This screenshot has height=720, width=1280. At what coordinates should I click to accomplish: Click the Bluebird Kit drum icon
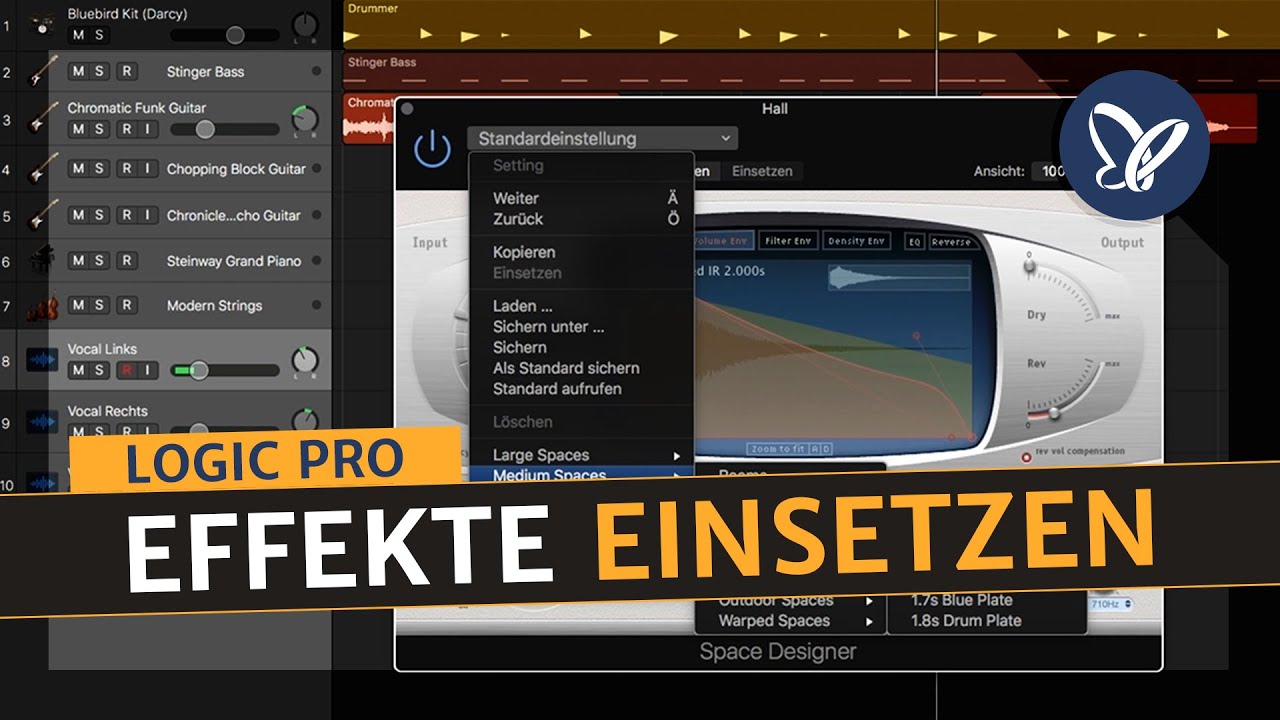click(41, 24)
